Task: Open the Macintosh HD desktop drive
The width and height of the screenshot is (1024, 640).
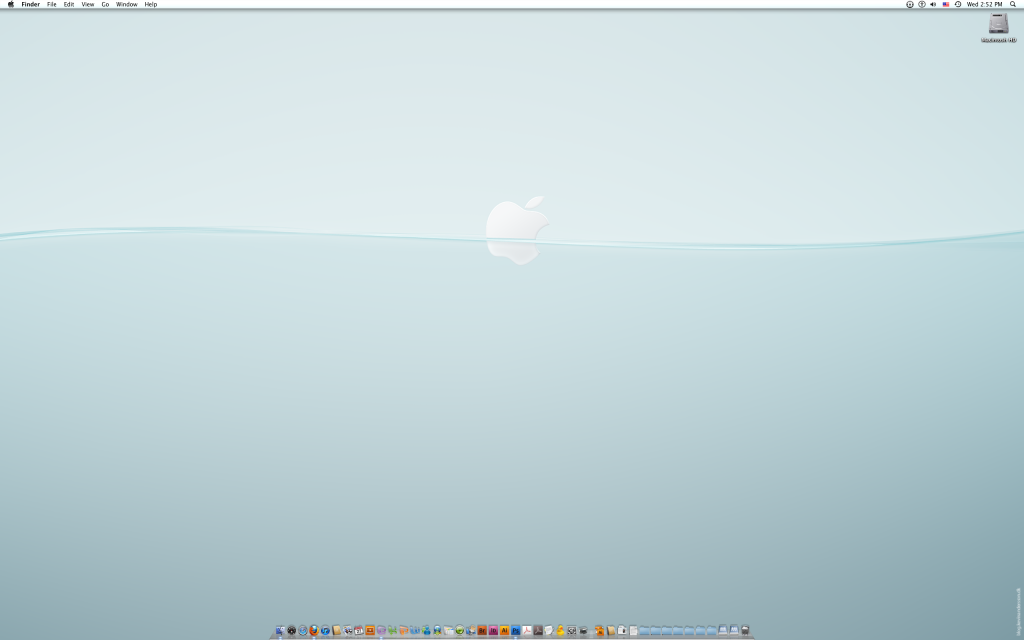Action: 998,28
